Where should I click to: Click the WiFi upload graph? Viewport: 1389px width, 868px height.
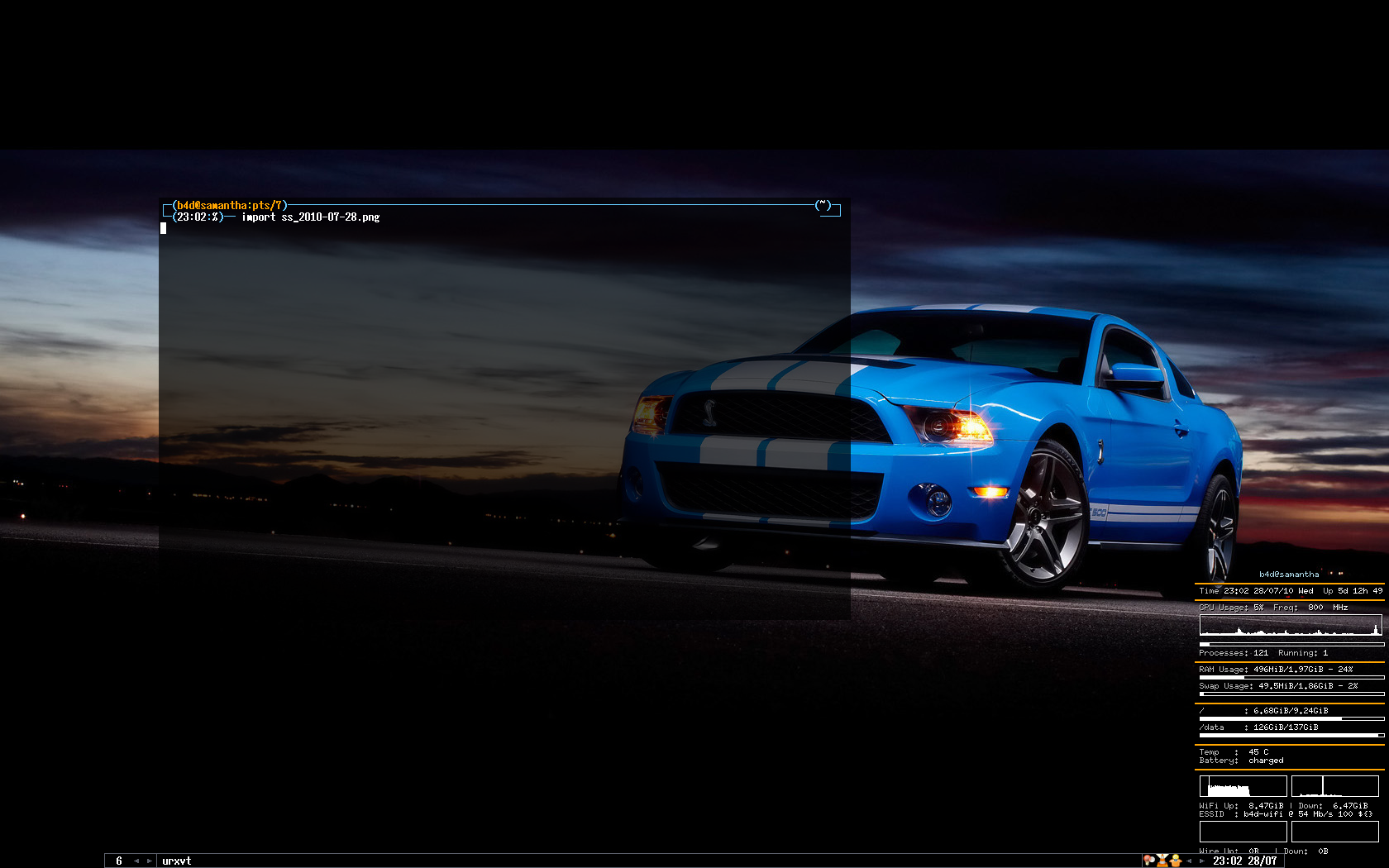point(1243,785)
